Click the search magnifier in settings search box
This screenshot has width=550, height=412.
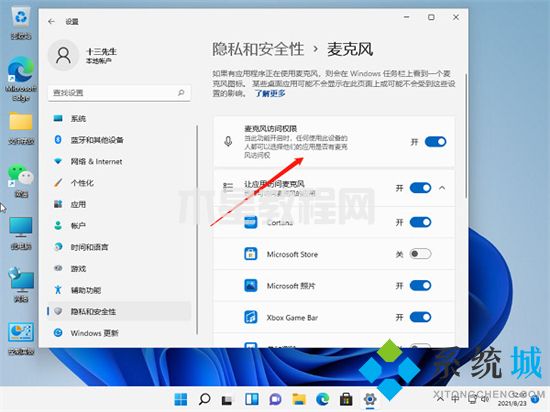[181, 93]
